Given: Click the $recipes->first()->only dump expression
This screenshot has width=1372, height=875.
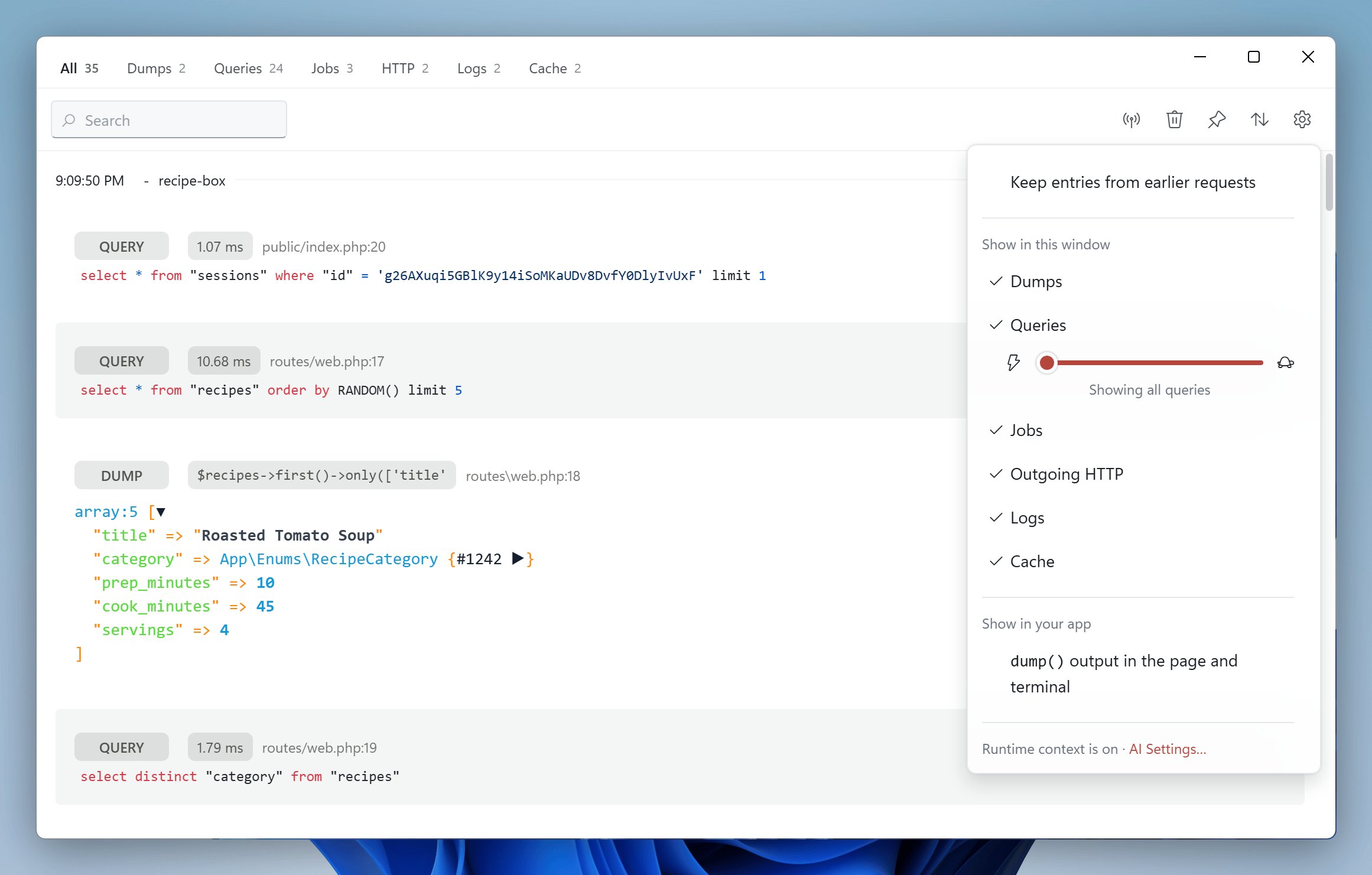Looking at the screenshot, I should tap(321, 476).
